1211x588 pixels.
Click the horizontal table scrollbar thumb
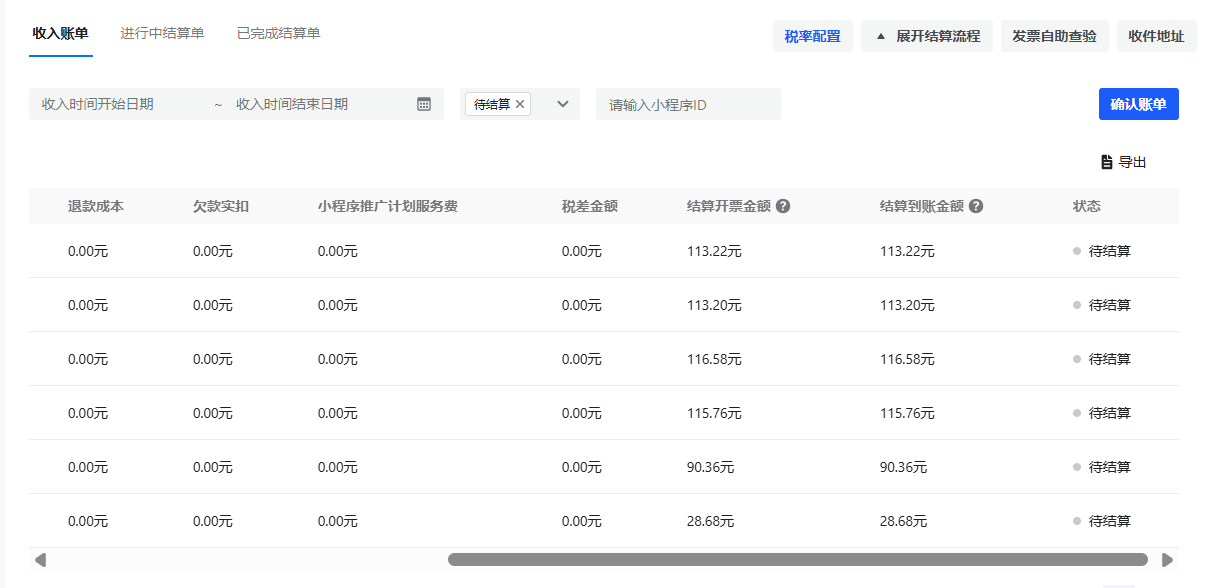797,560
